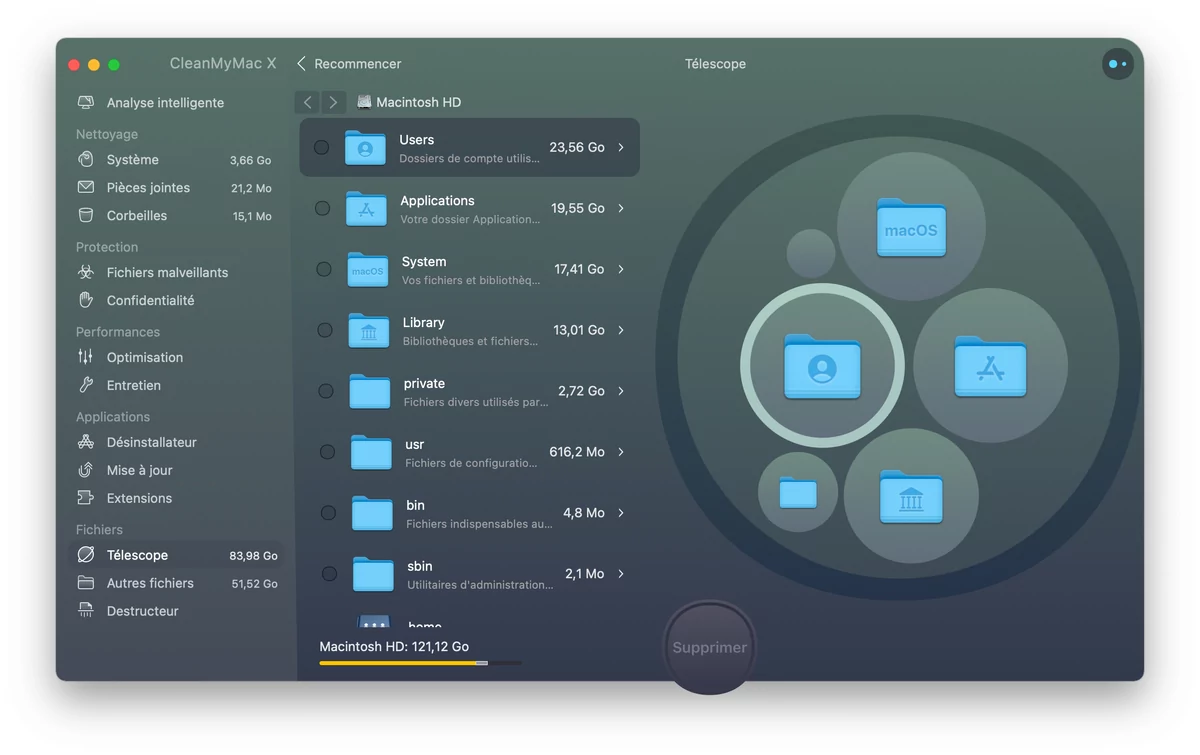Screen dimensions: 1200x755
Task: Go back with the left navigation arrow
Action: [x=308, y=102]
